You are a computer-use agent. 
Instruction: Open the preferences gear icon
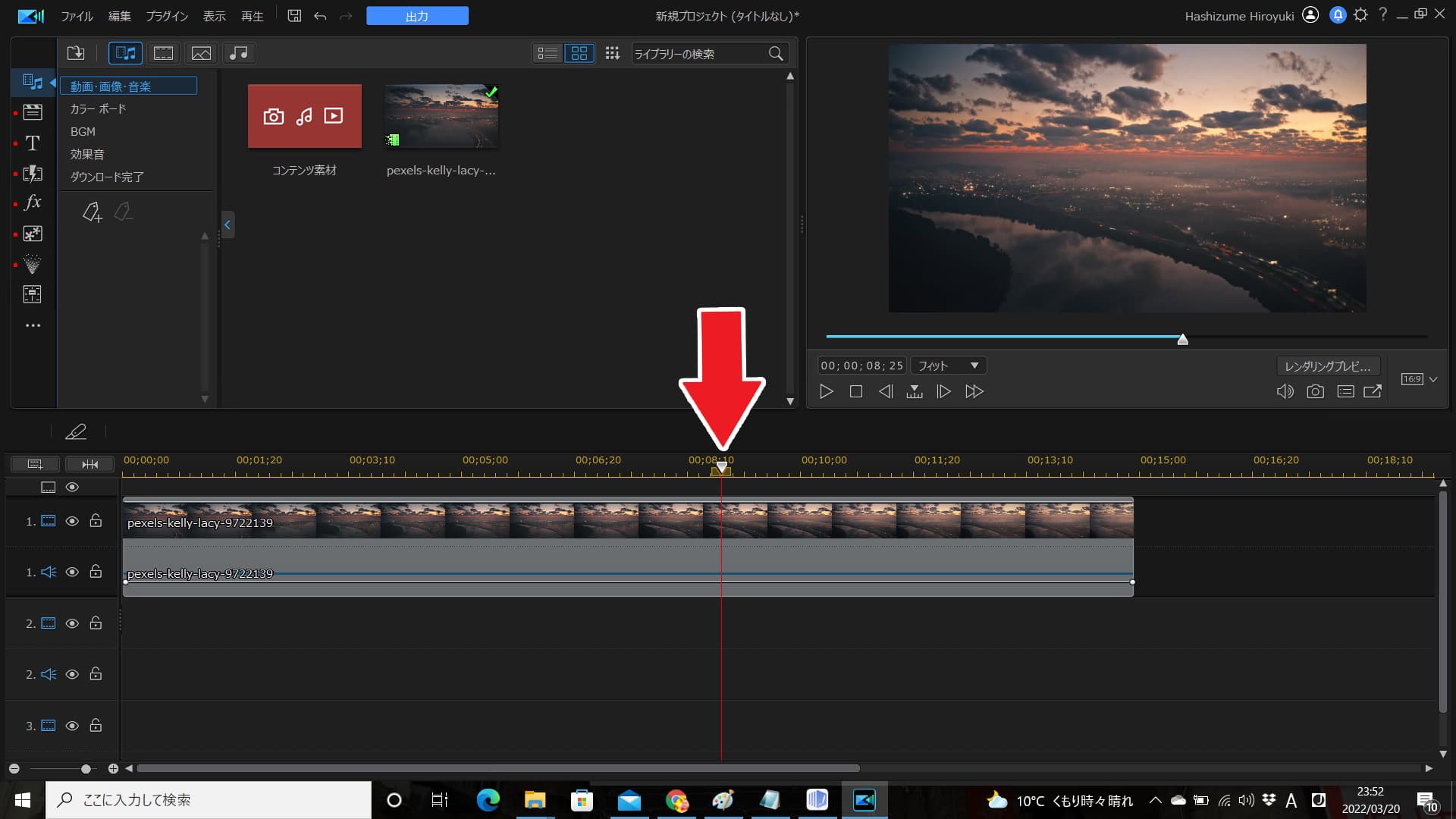[x=1360, y=15]
